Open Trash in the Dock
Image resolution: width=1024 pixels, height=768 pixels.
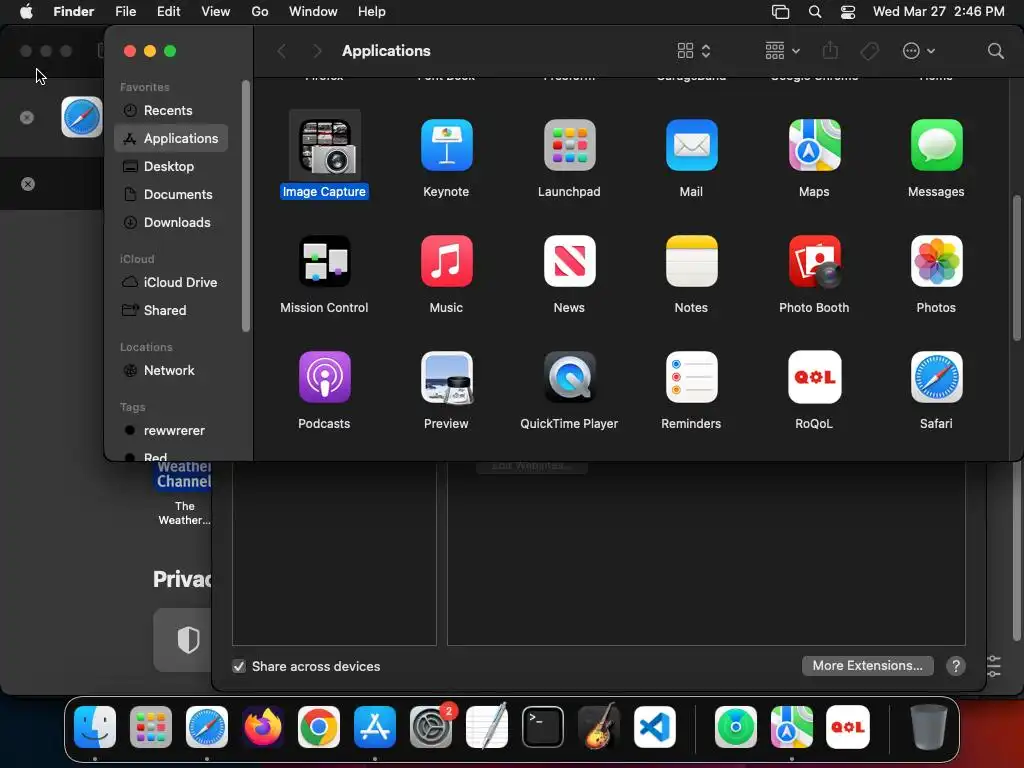click(x=928, y=727)
